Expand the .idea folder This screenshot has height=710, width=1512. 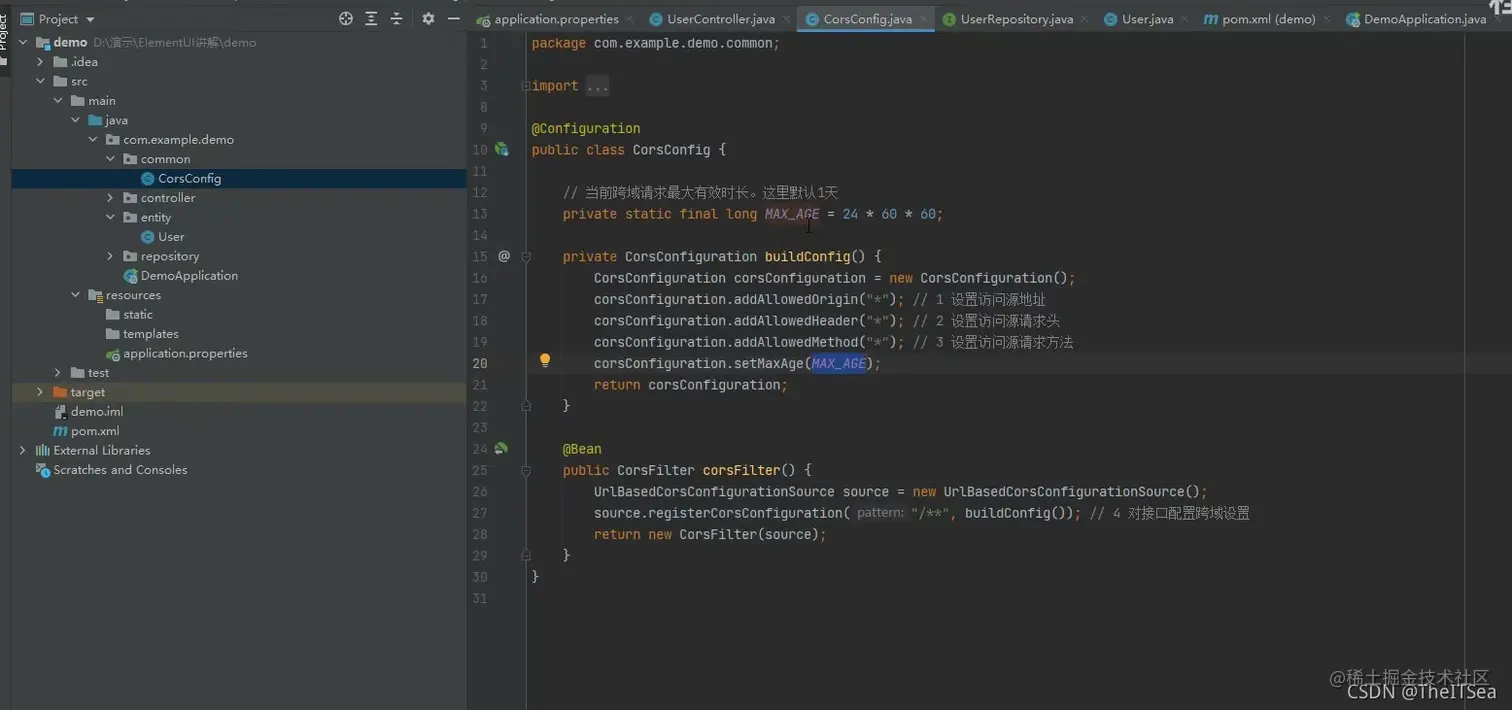tap(41, 62)
